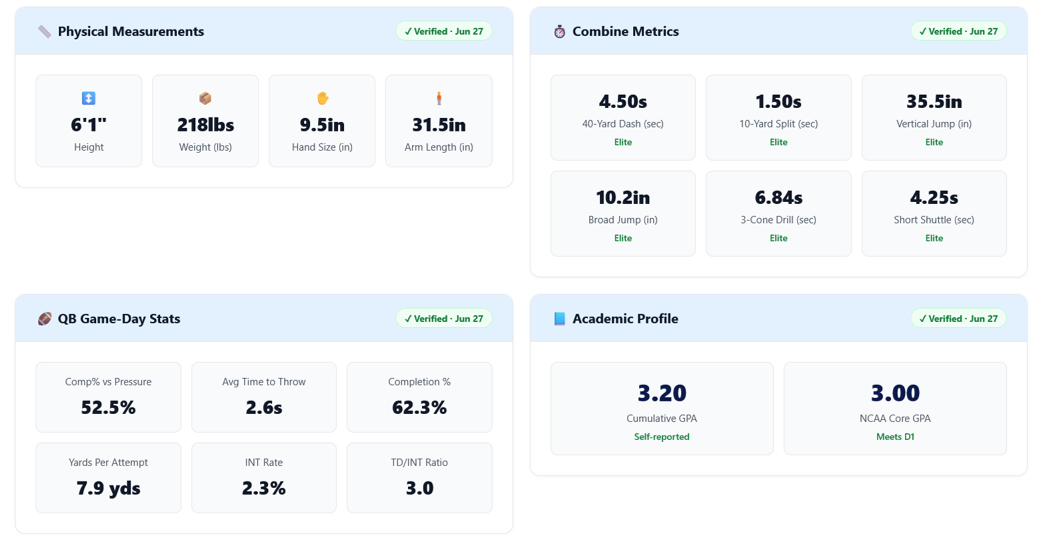This screenshot has height=545, width=1044.
Task: Click the stopwatch icon beside Combine Metrics
Action: (559, 31)
